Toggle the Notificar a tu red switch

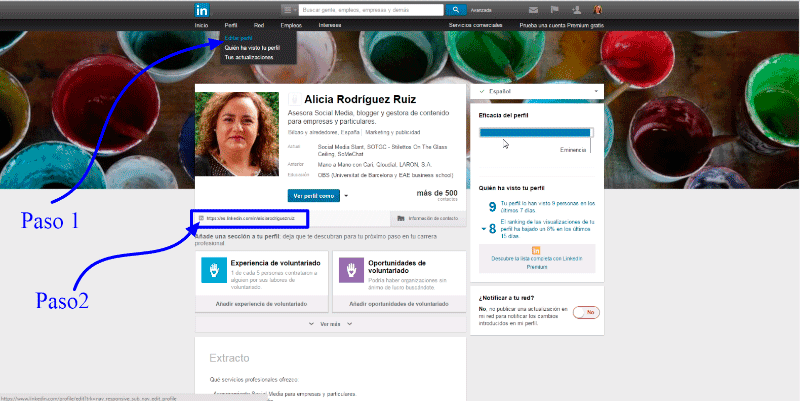point(586,313)
